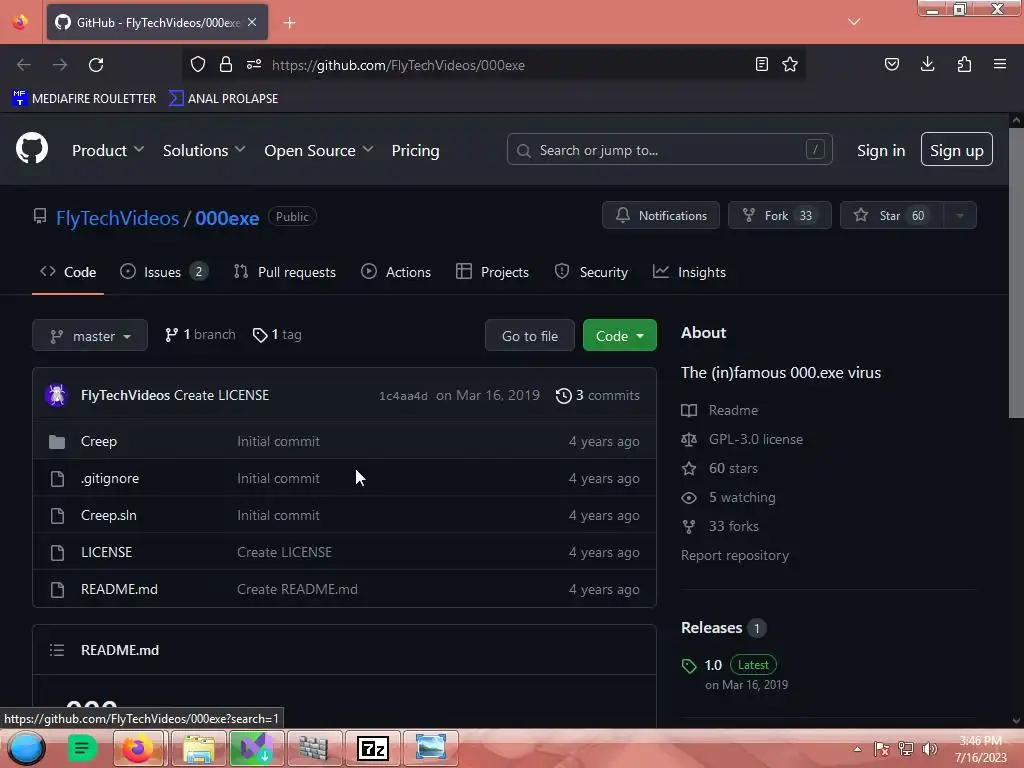Open the green notes taskbar icon
The height and width of the screenshot is (768, 1024).
tap(82, 748)
